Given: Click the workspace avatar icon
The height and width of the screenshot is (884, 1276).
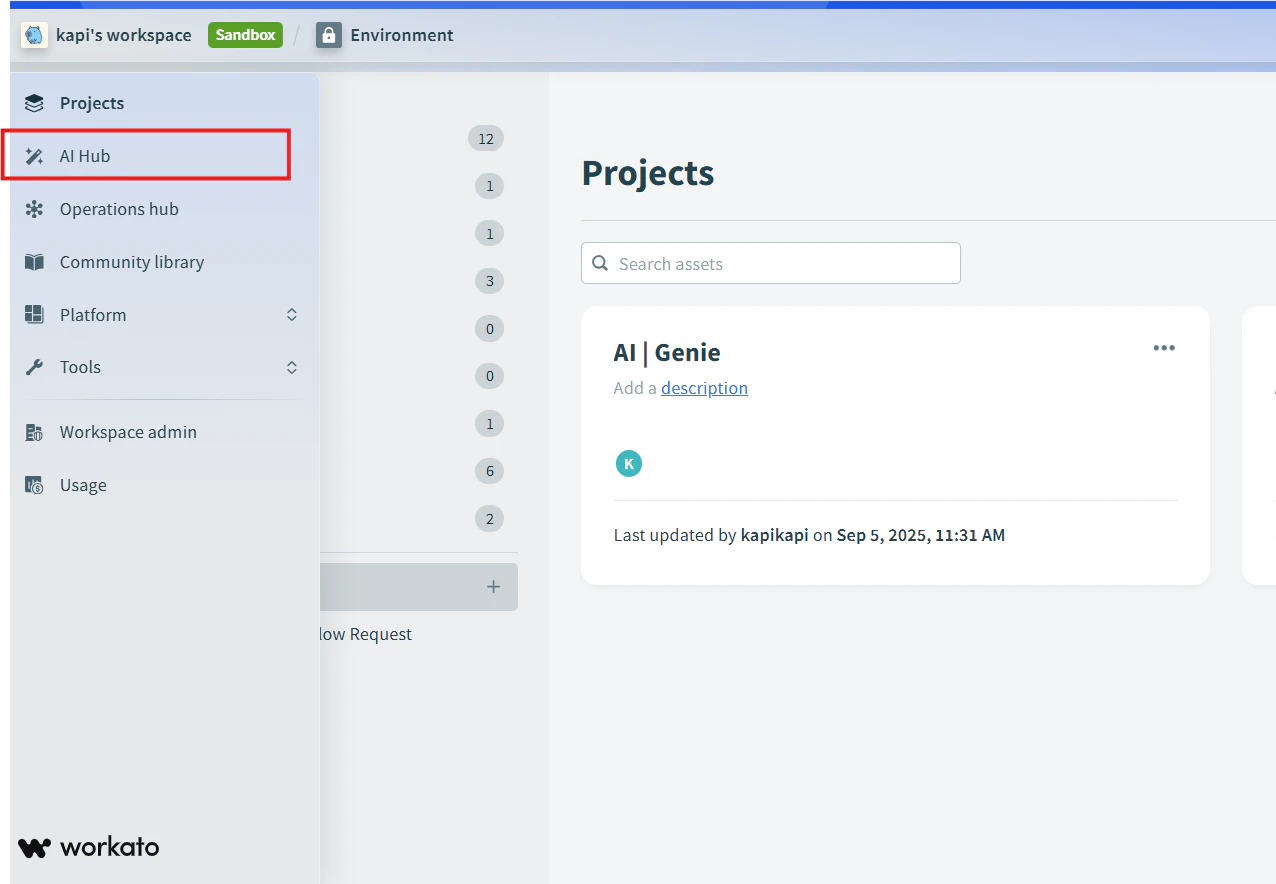Looking at the screenshot, I should (x=34, y=35).
